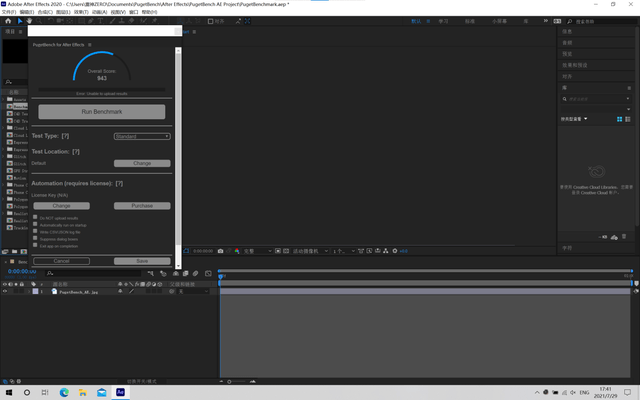Click the PugetBench panel vertical scrollbar

tap(178, 158)
